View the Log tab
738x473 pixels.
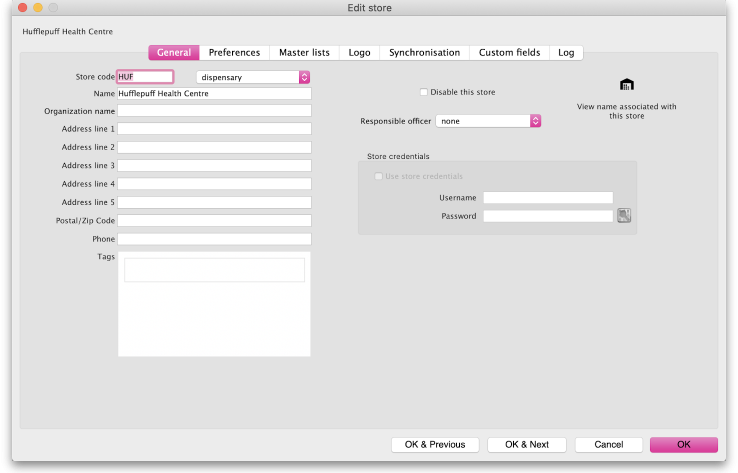566,53
